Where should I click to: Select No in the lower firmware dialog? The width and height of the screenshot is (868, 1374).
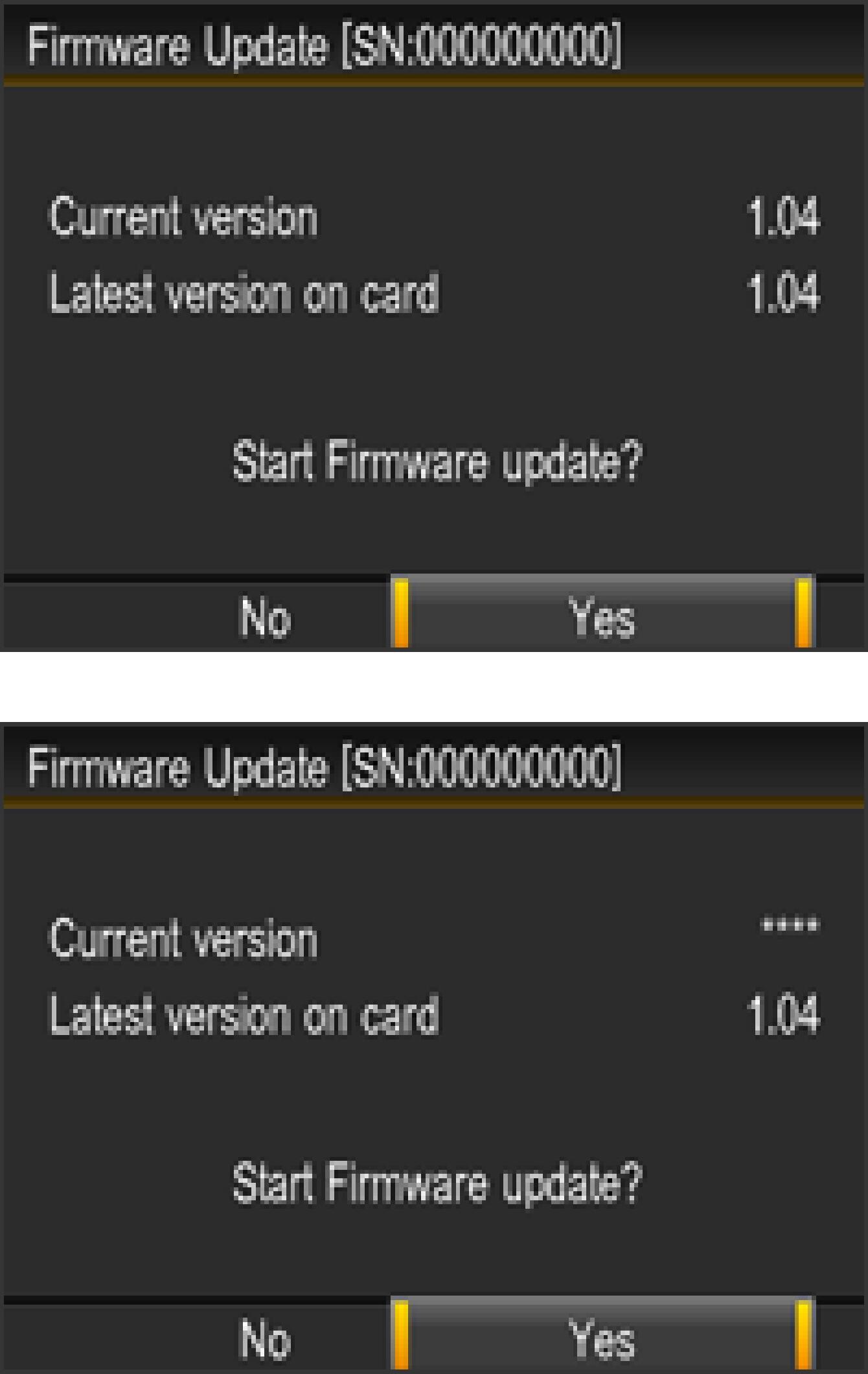point(265,1339)
